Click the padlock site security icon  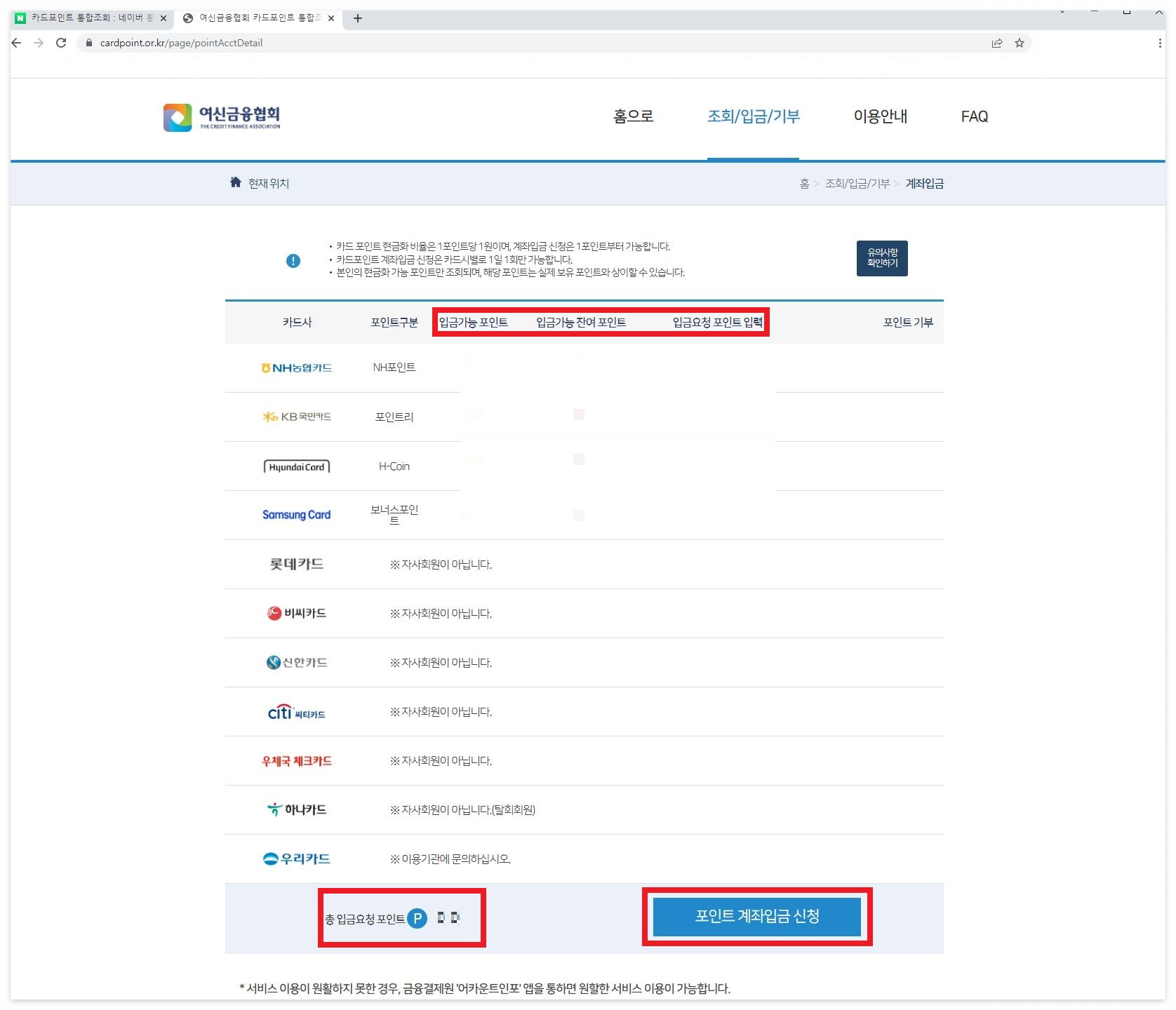88,43
